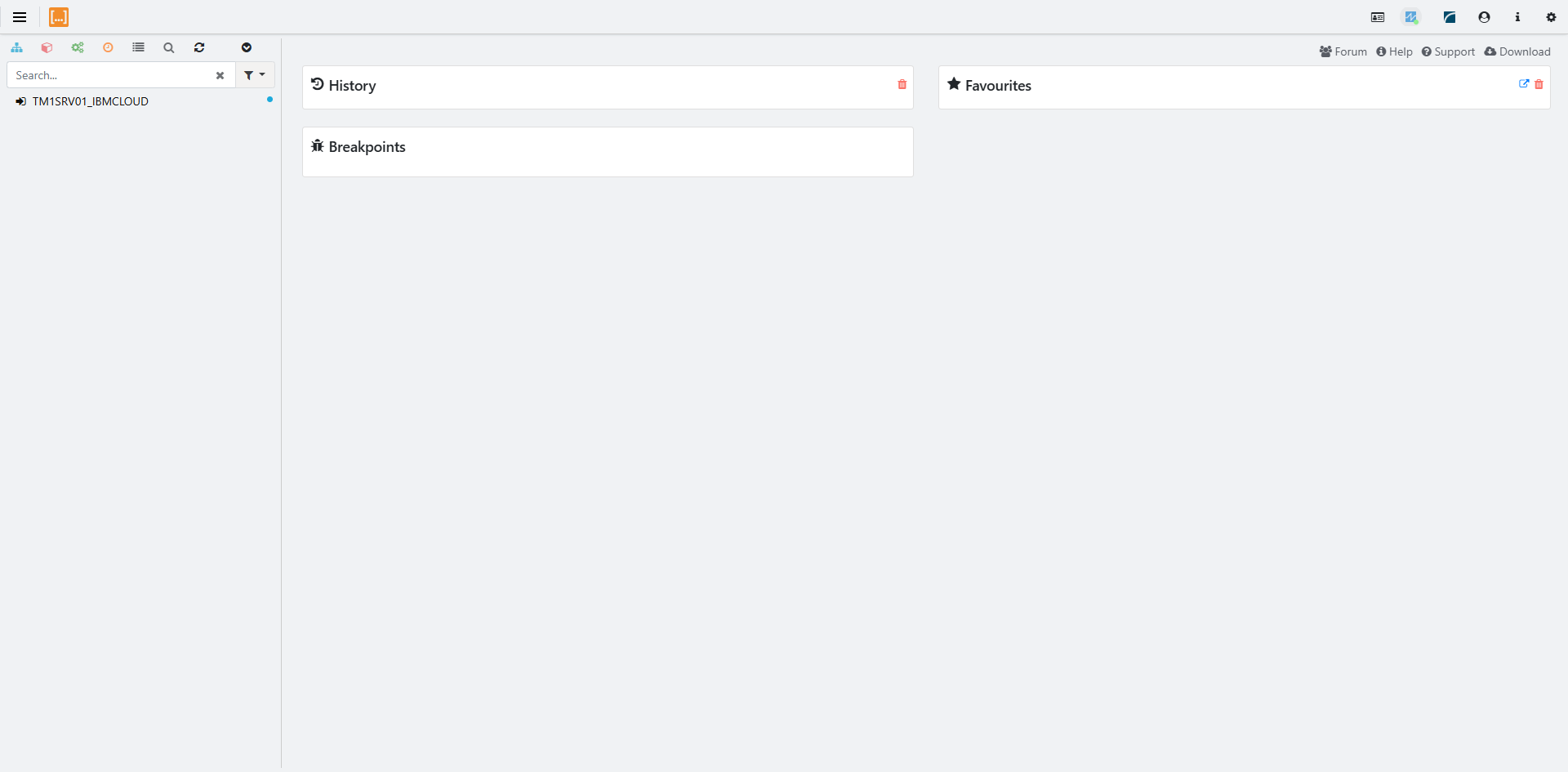Click the red cube icon
Image resolution: width=1568 pixels, height=772 pixels.
click(x=47, y=47)
